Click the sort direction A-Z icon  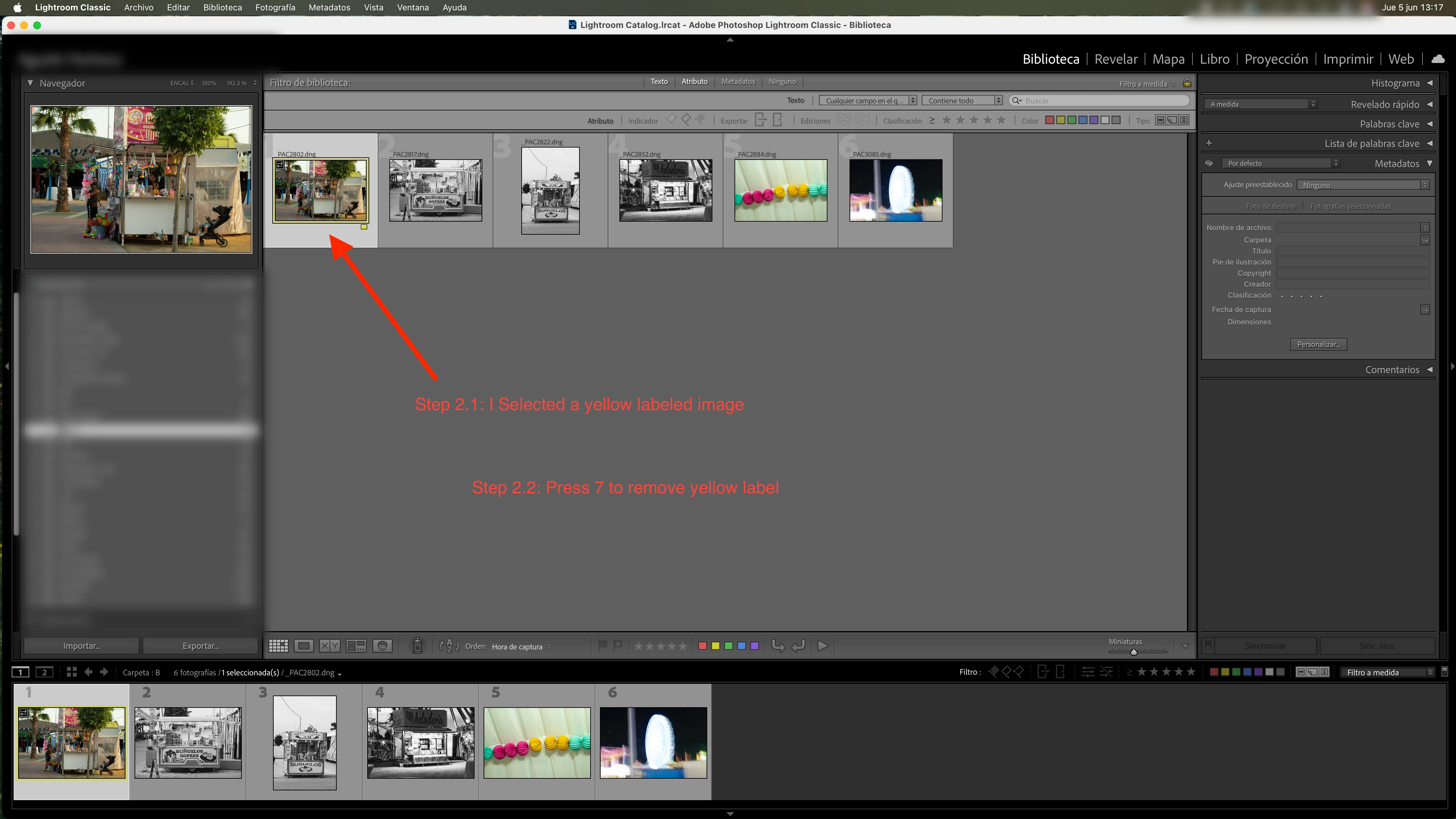[x=449, y=645]
